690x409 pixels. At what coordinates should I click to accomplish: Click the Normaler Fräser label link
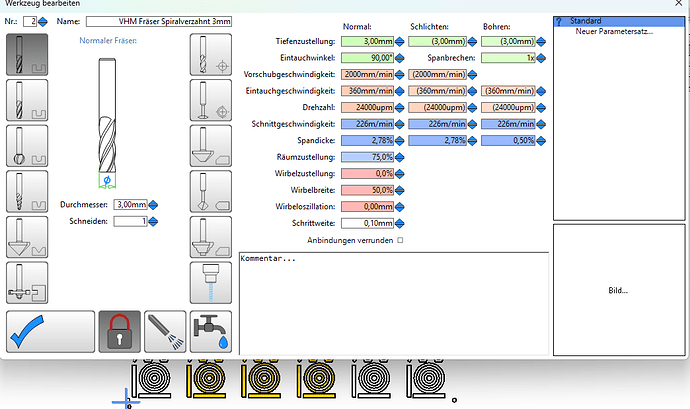click(108, 41)
